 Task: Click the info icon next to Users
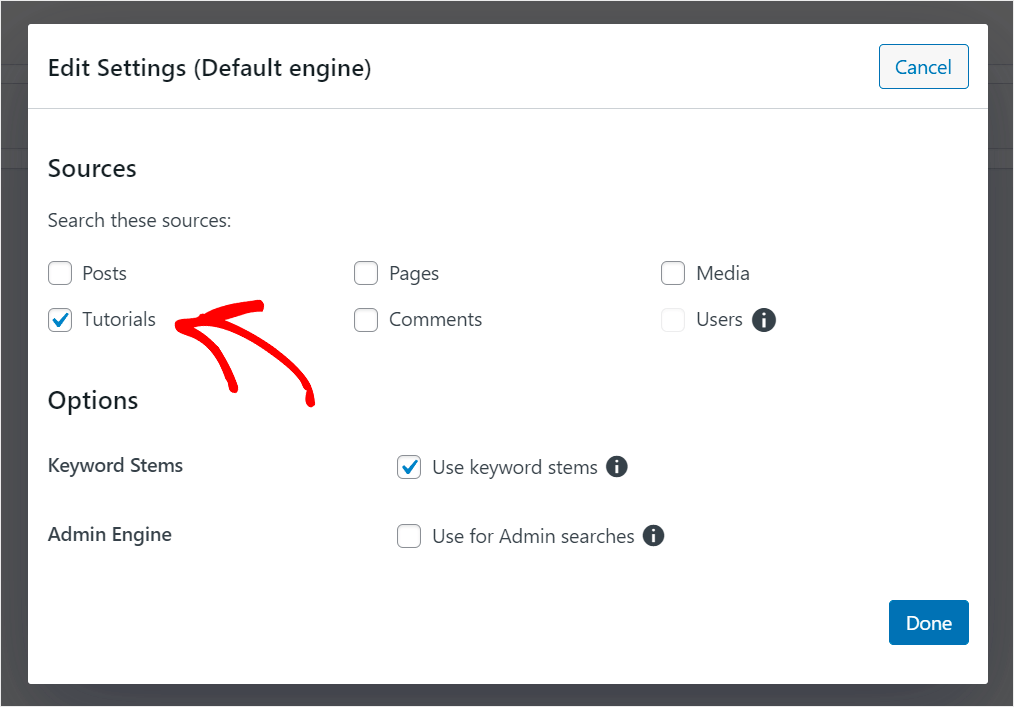(764, 320)
